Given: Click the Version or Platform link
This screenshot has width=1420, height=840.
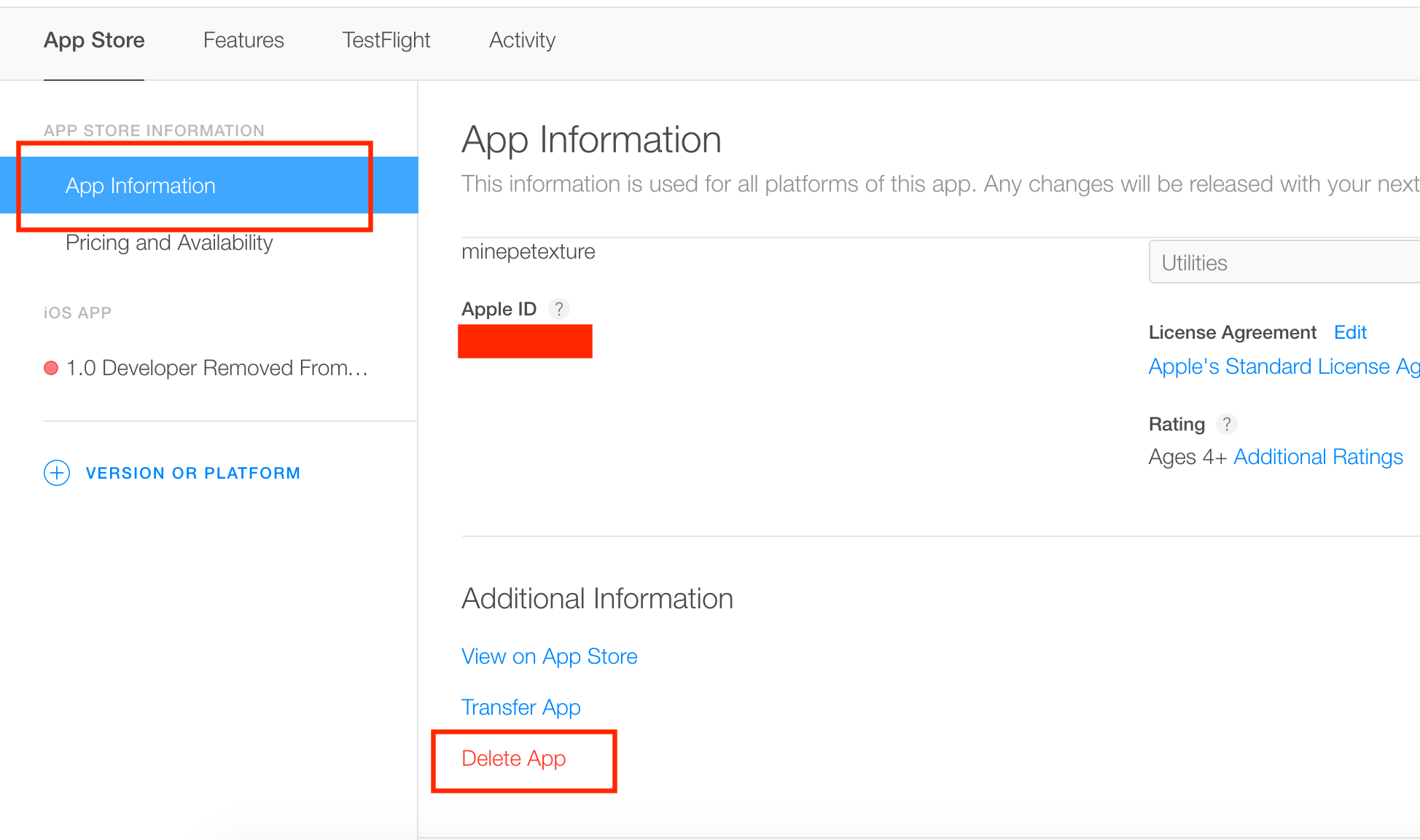Looking at the screenshot, I should tap(192, 473).
